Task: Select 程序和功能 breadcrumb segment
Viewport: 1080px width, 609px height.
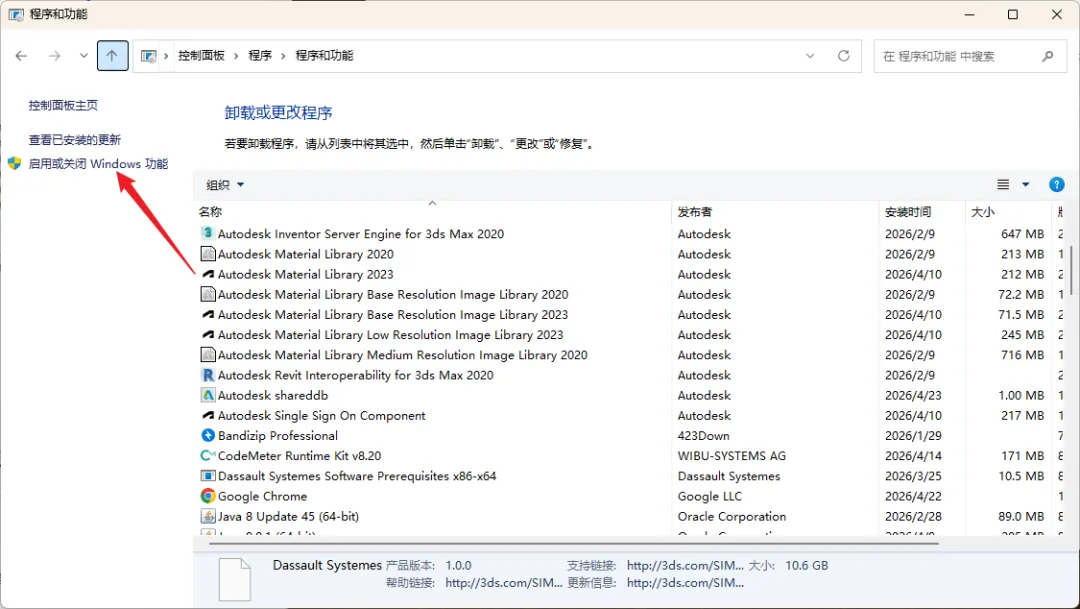Action: tap(324, 56)
